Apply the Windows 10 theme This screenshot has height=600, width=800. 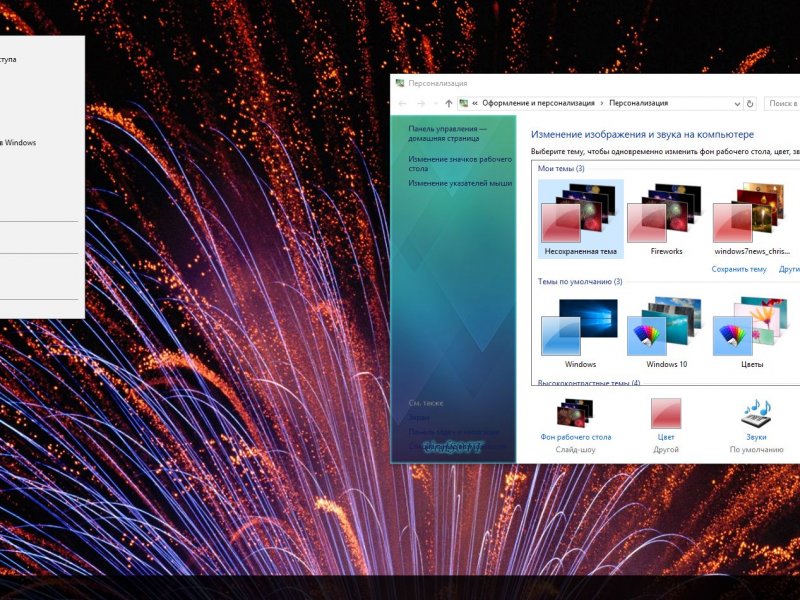pyautogui.click(x=666, y=332)
